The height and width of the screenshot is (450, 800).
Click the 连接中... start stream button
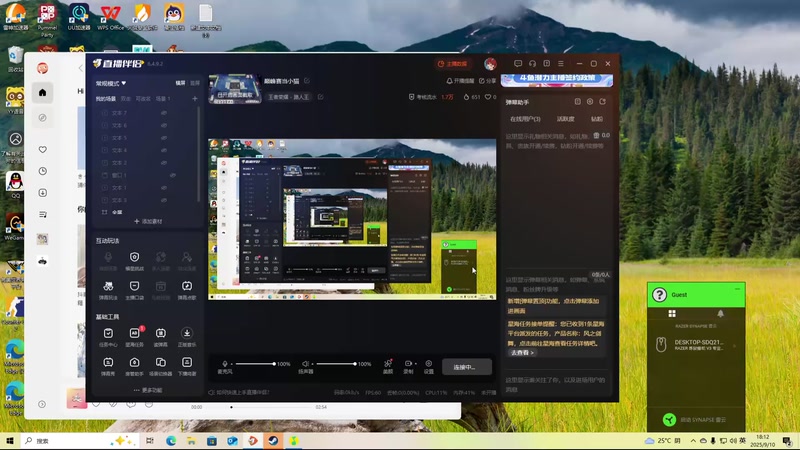click(466, 367)
